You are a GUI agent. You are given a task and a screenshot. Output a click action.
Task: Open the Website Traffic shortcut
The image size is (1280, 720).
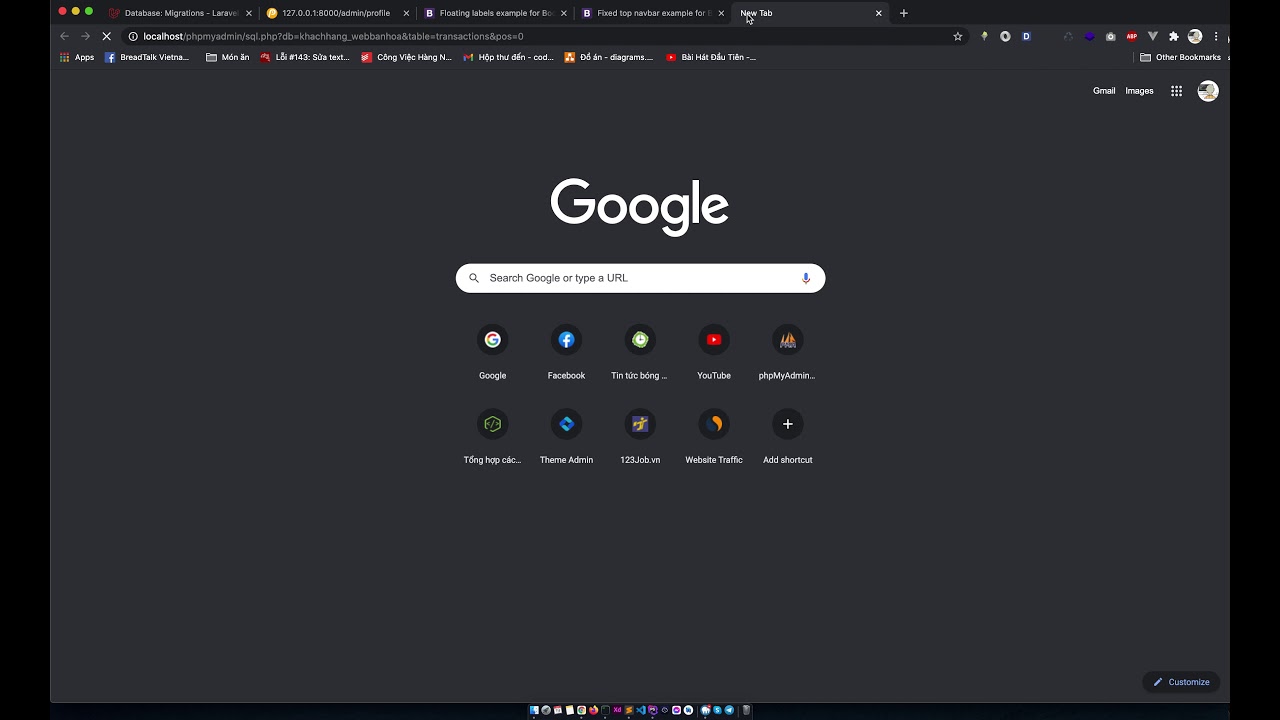point(714,436)
